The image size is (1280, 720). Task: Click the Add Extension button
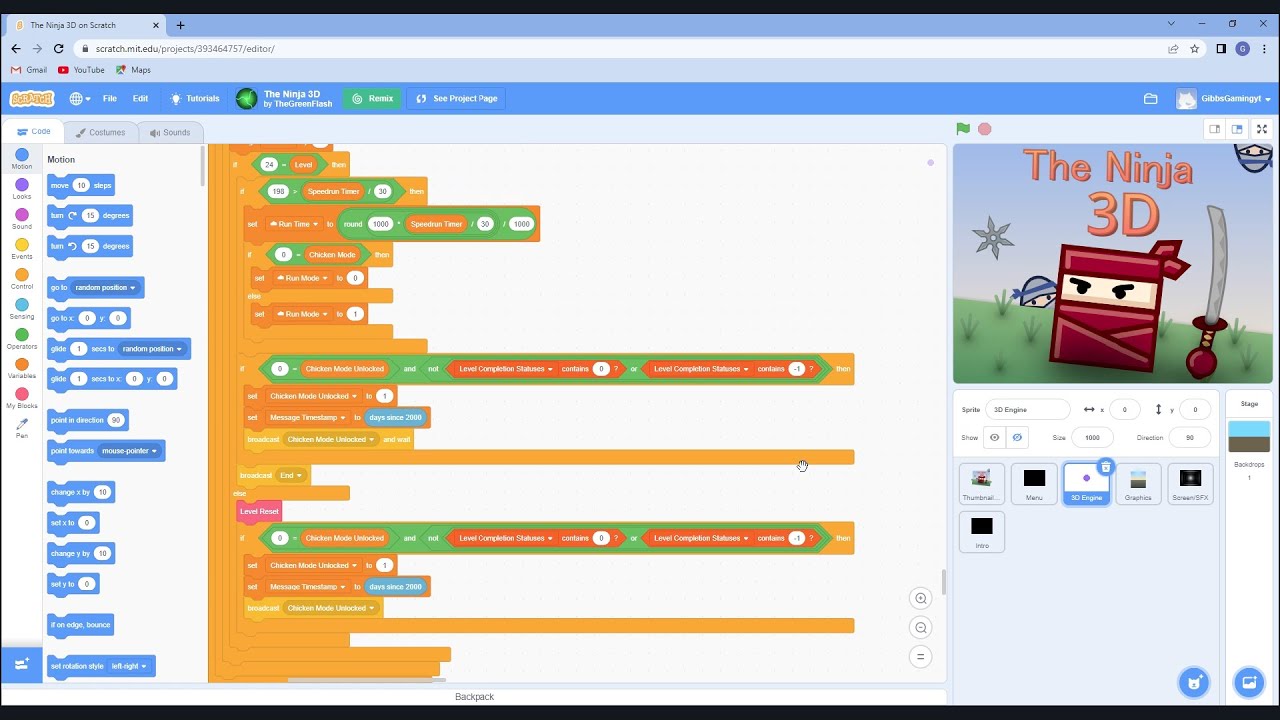tap(21, 664)
